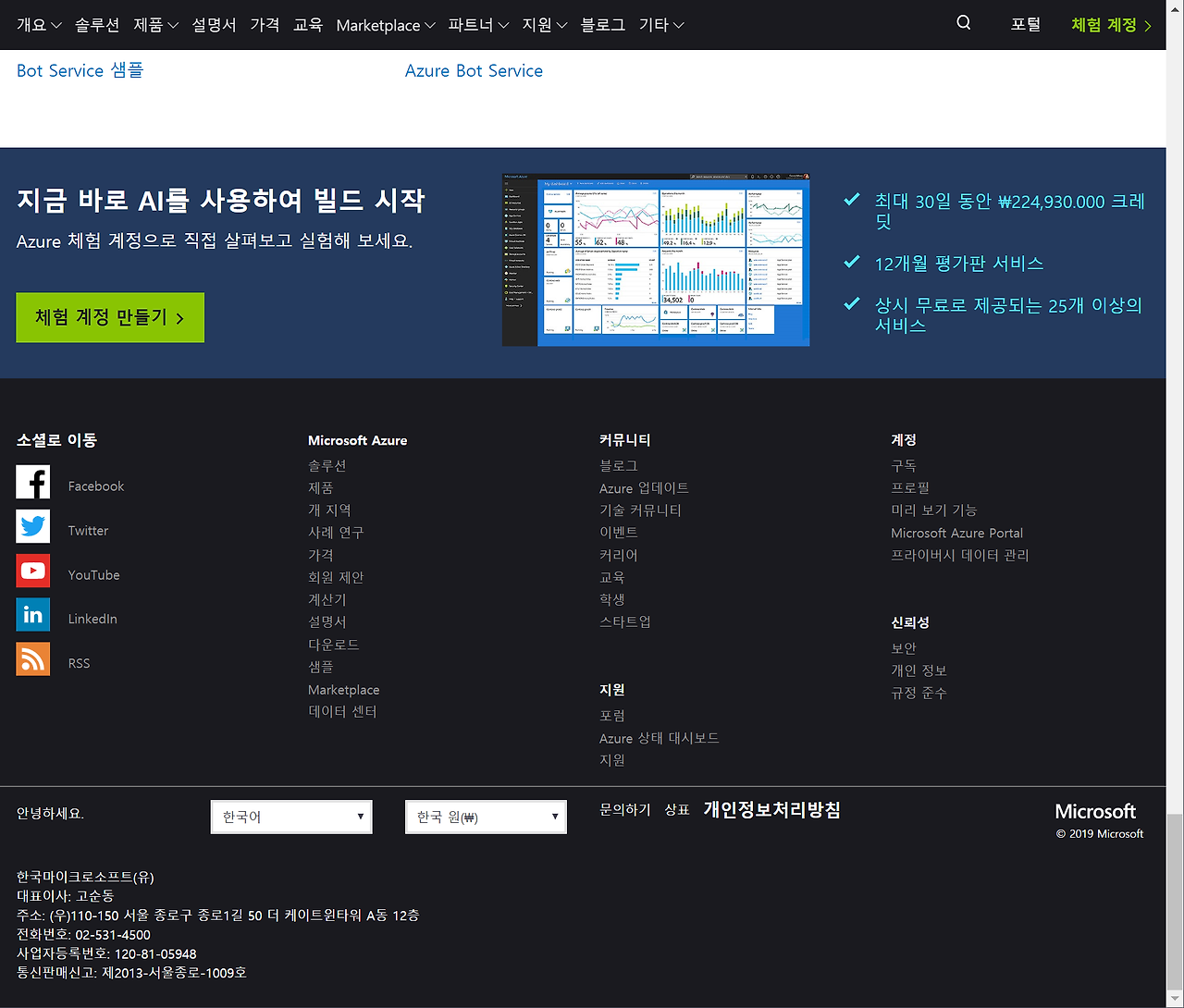Open 회원 제안 footer link
The width and height of the screenshot is (1184, 1008).
click(x=337, y=577)
